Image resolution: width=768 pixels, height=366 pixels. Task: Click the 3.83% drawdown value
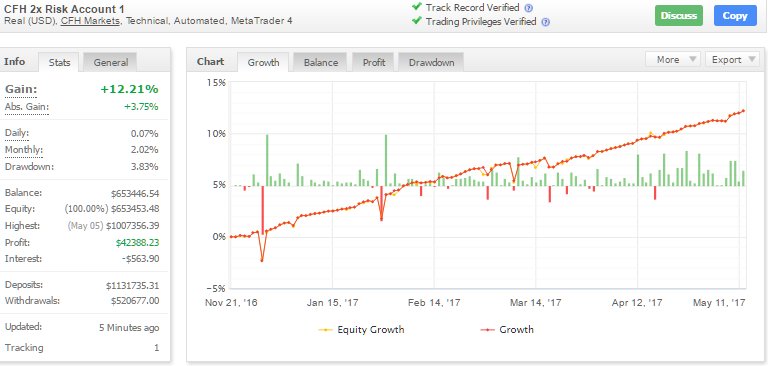point(144,167)
